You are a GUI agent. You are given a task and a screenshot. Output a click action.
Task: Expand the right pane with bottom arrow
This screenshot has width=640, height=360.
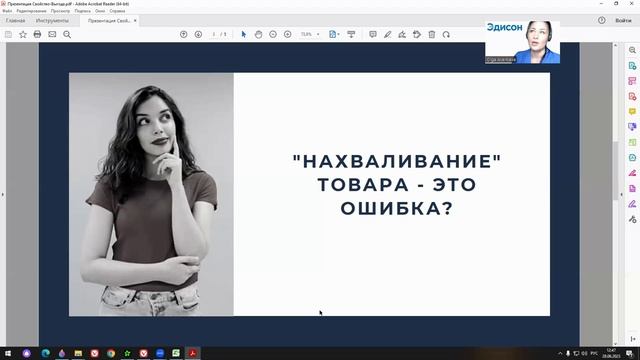[633, 339]
